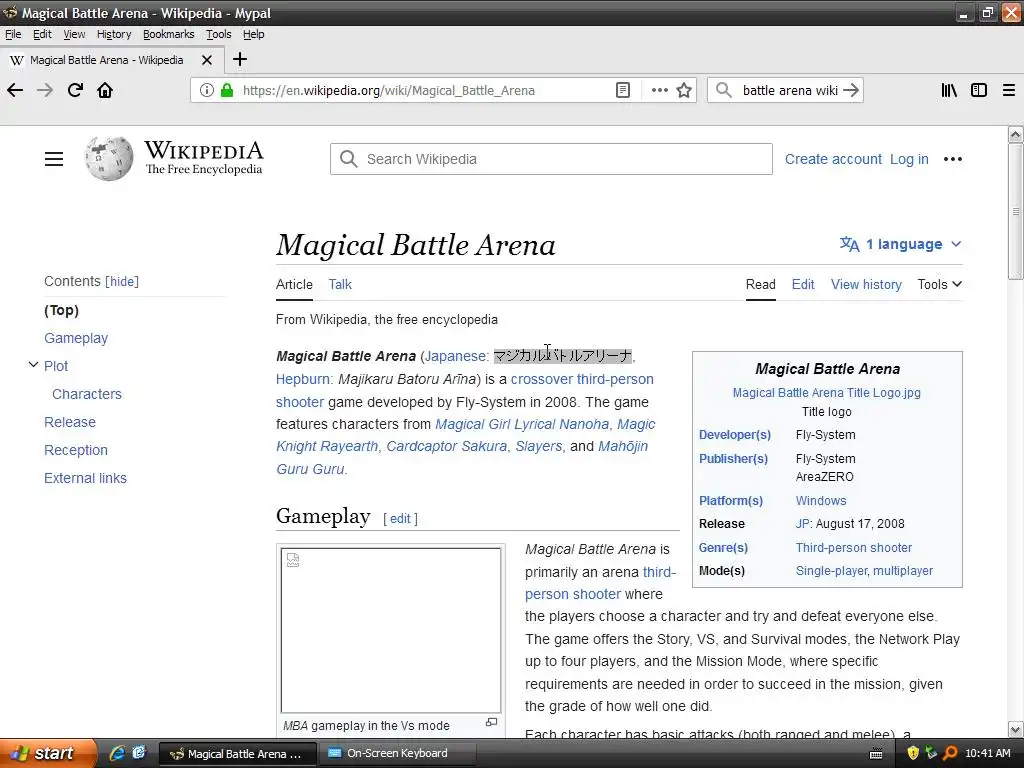Image resolution: width=1024 pixels, height=768 pixels.
Task: Show site information via the info icon
Action: point(206,90)
